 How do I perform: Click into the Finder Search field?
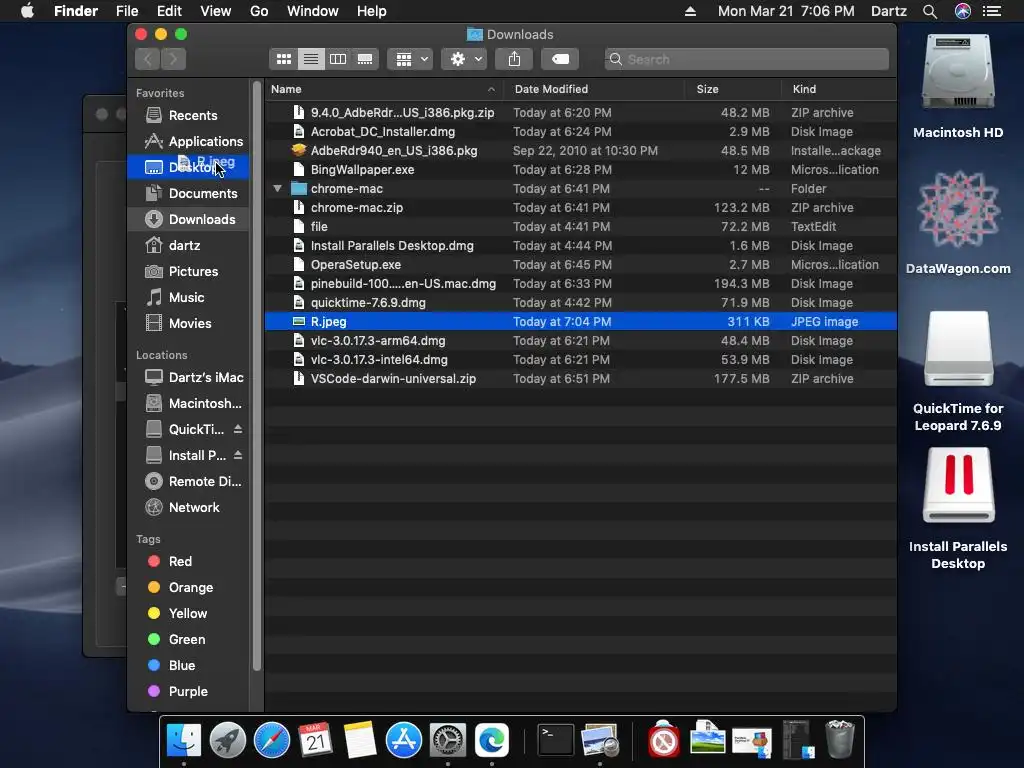point(746,59)
